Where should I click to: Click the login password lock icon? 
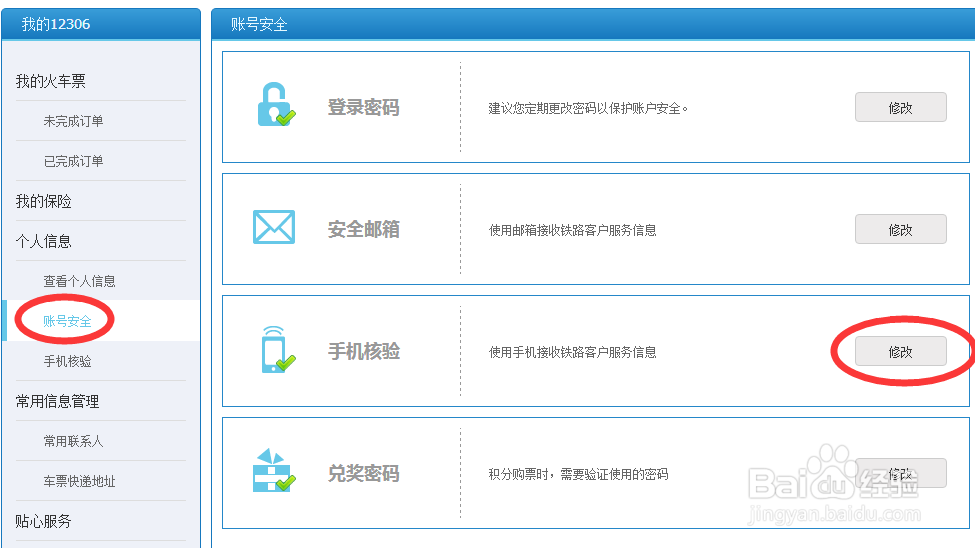pos(276,104)
